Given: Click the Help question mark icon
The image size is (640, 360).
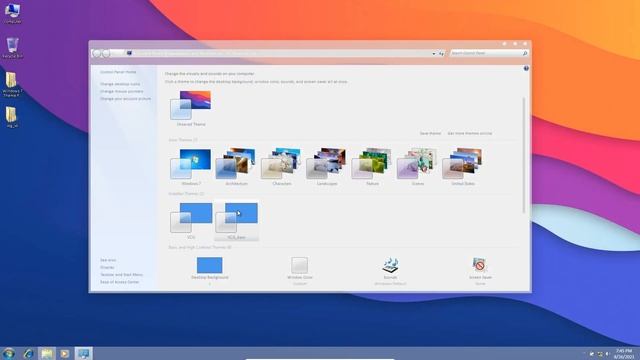Looking at the screenshot, I should tap(526, 68).
